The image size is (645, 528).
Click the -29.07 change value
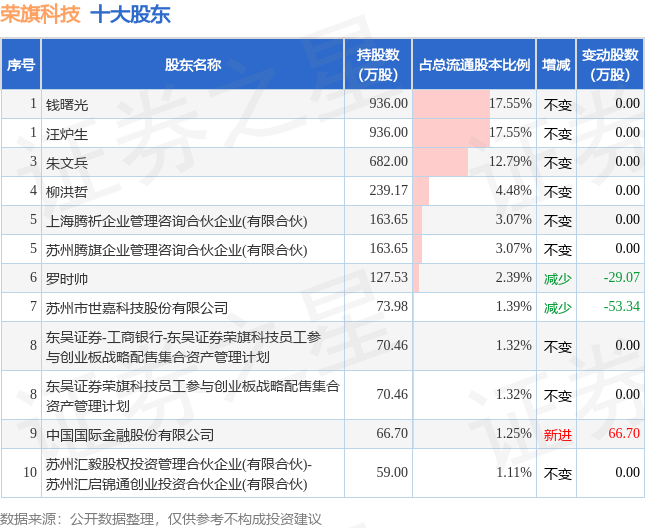(622, 277)
